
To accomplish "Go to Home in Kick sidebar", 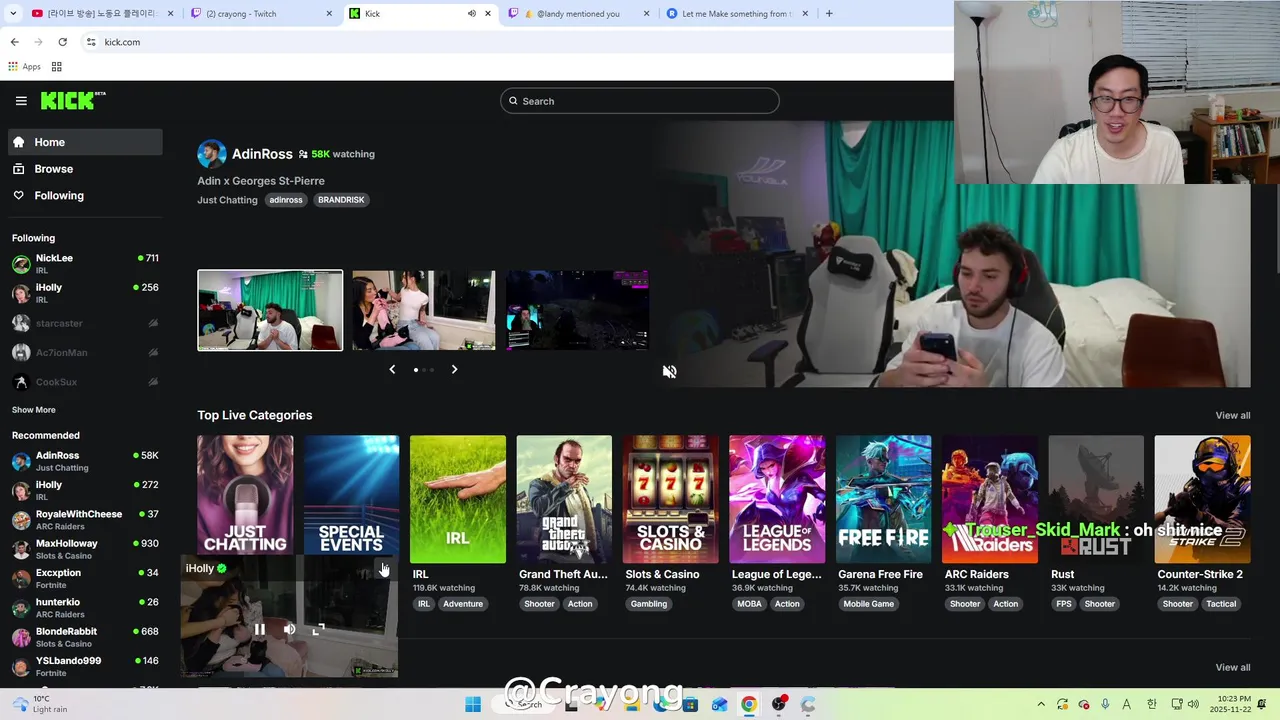I will click(85, 142).
